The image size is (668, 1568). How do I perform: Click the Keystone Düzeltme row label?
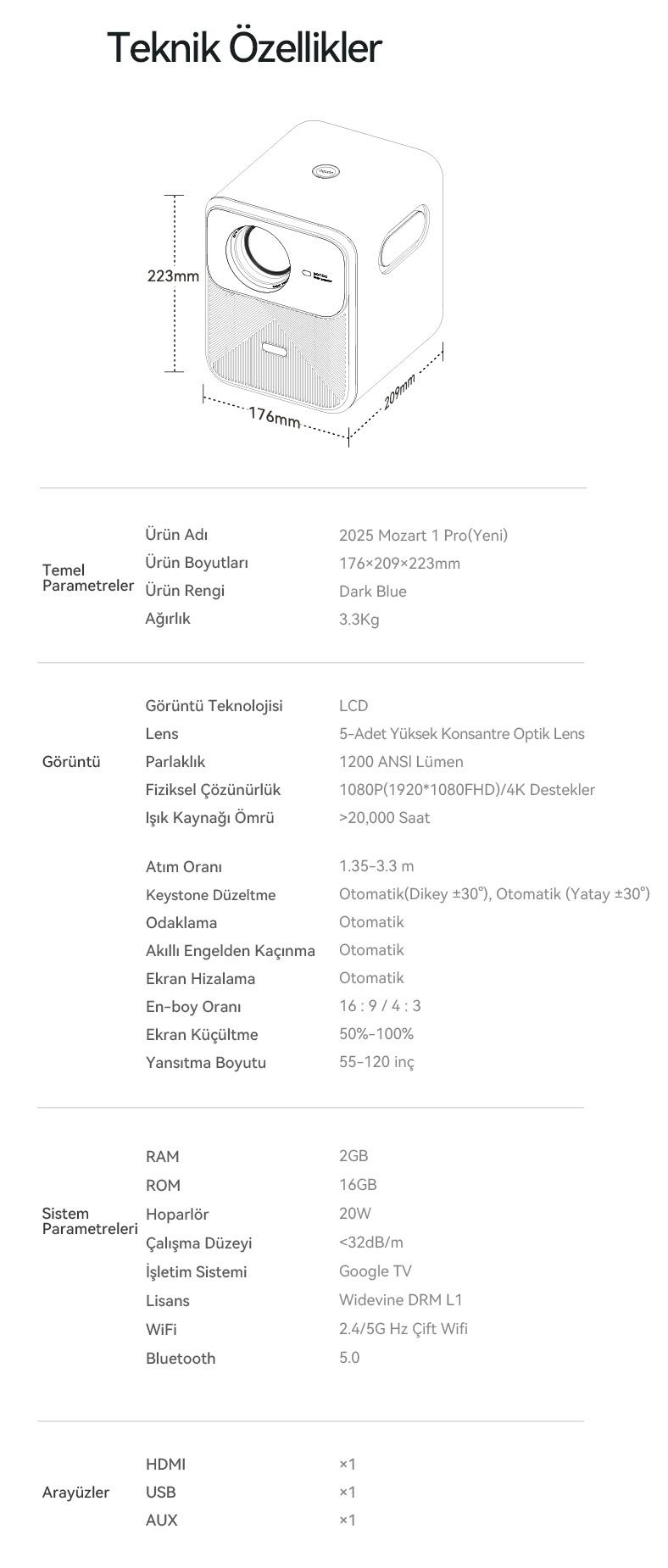210,895
